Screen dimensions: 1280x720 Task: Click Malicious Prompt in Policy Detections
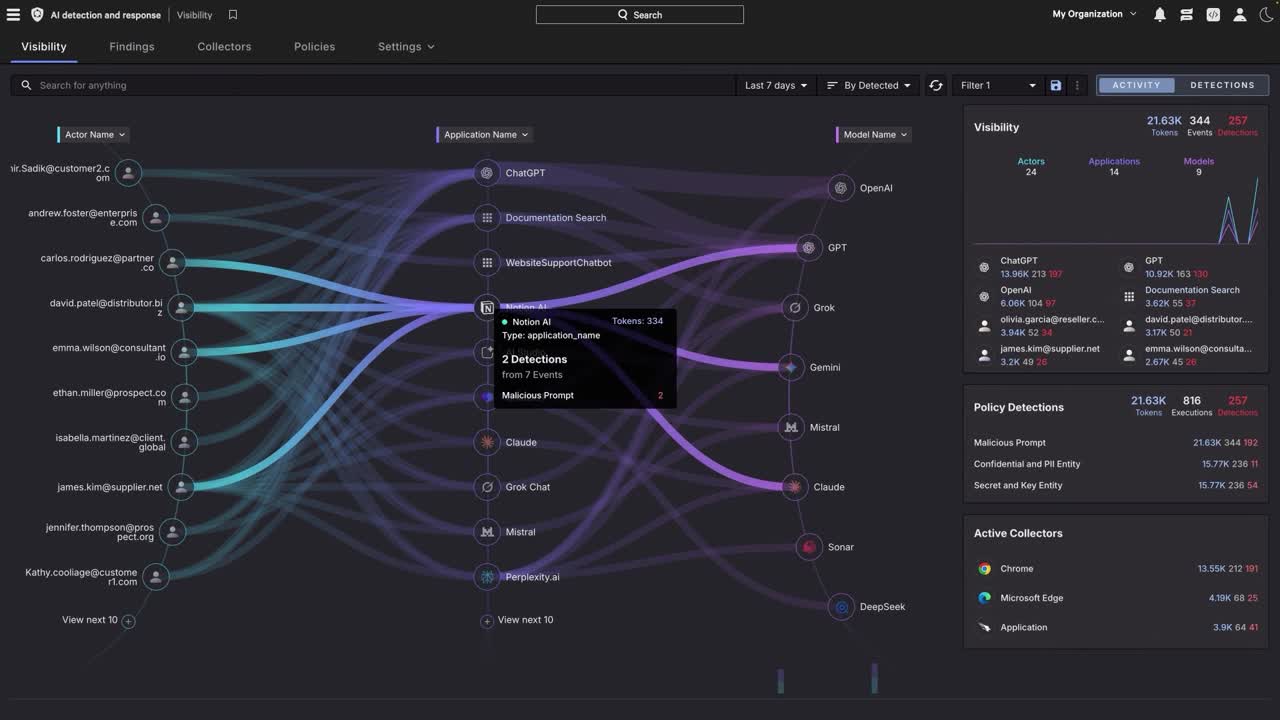(x=1009, y=443)
